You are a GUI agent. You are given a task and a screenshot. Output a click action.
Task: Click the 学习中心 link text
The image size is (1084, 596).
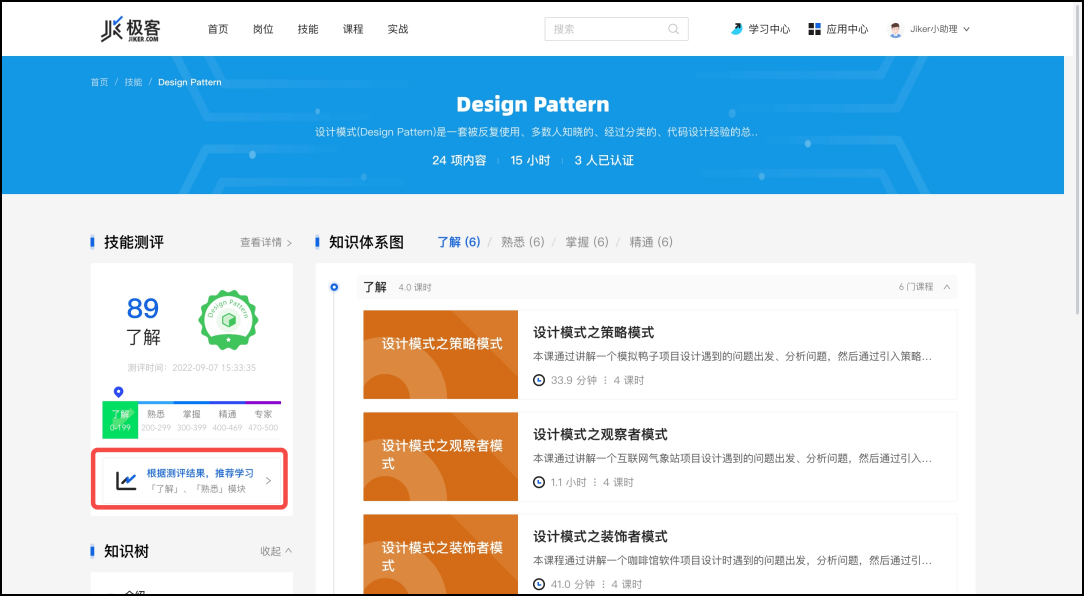pyautogui.click(x=769, y=29)
